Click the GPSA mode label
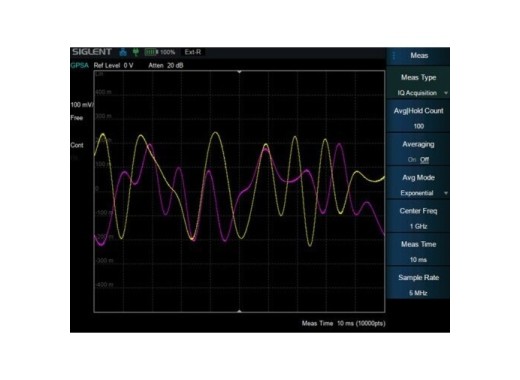Screen dimensions: 520x380 coord(80,65)
